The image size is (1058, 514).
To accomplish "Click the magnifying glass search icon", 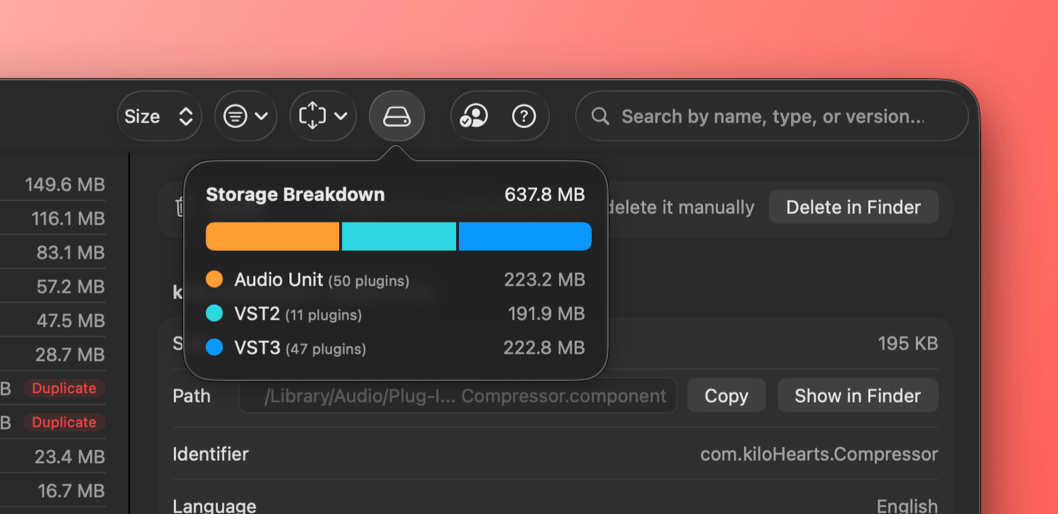I will [x=600, y=117].
